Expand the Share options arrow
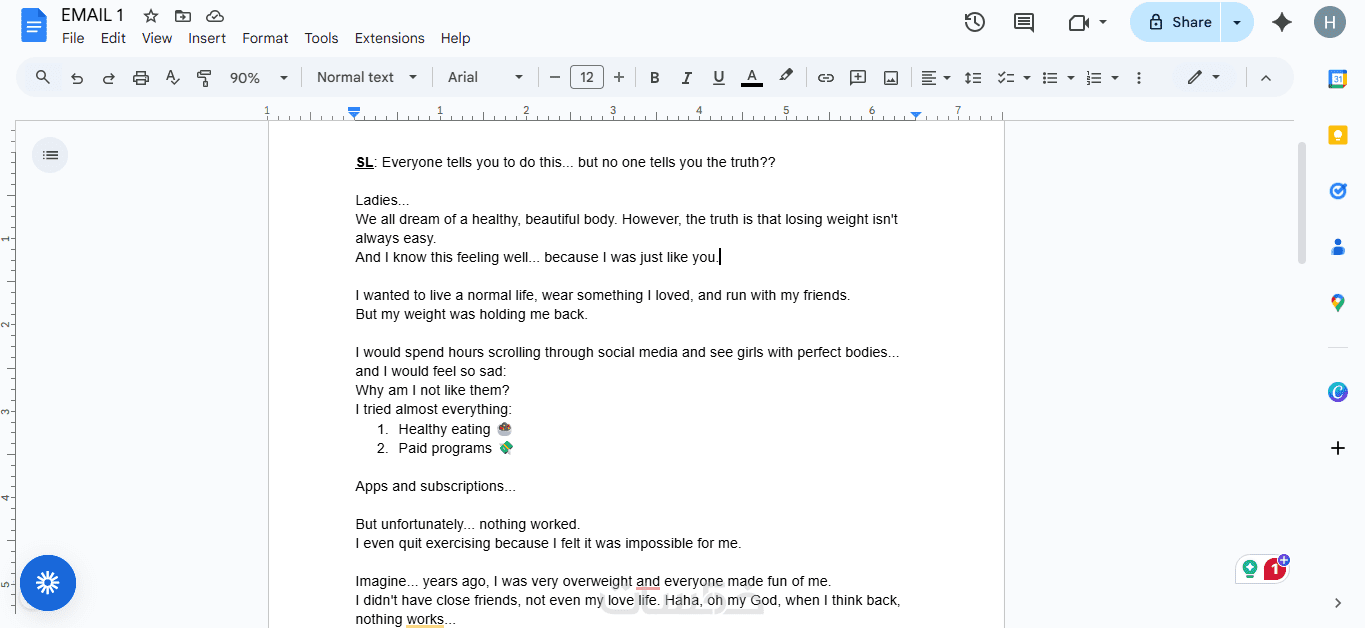Screen dimensions: 1365x628 coord(1237,22)
